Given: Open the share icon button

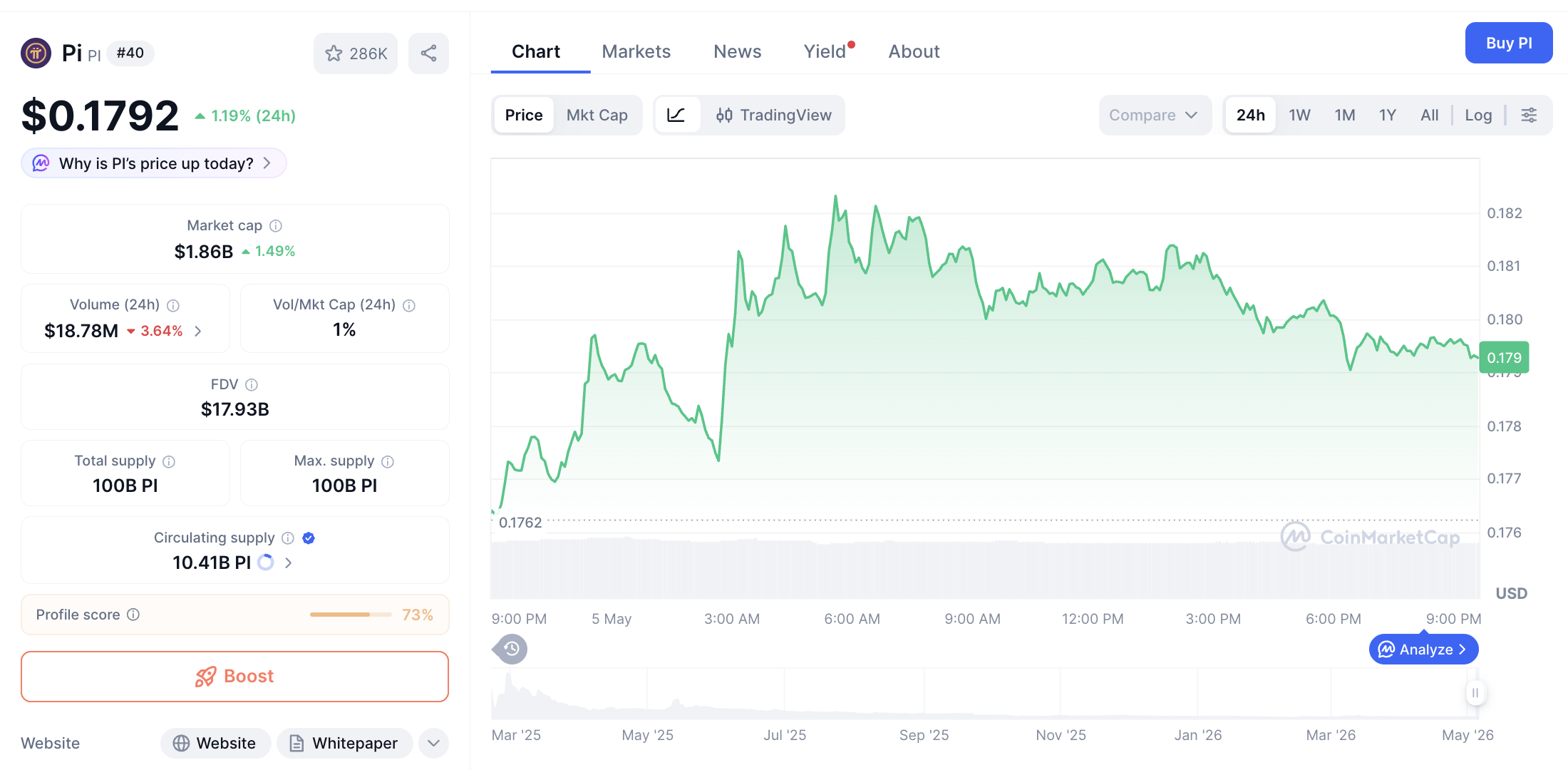Looking at the screenshot, I should (428, 53).
